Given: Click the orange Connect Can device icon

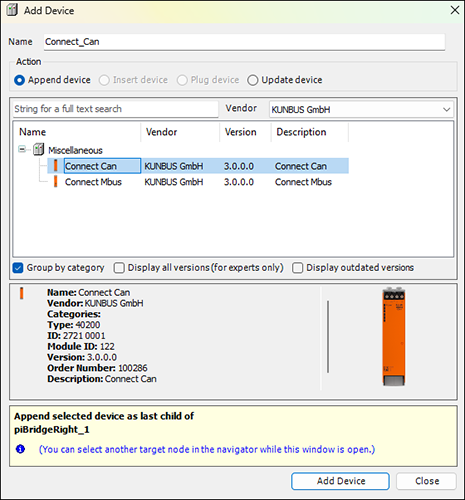Looking at the screenshot, I should tap(55, 166).
